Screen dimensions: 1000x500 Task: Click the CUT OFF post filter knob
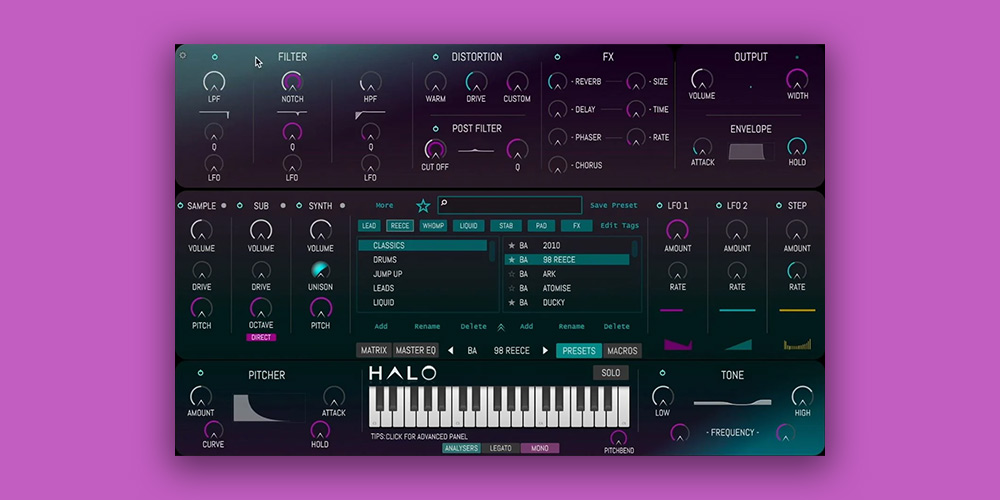coord(435,150)
